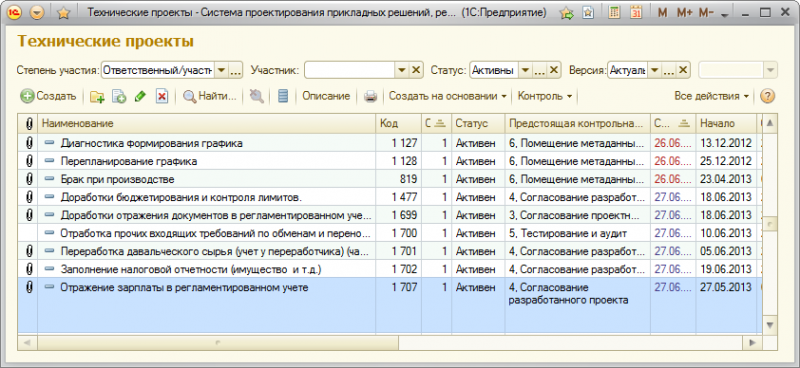
Task: Click paperclip icon in Брак при производстве row
Action: (x=29, y=179)
